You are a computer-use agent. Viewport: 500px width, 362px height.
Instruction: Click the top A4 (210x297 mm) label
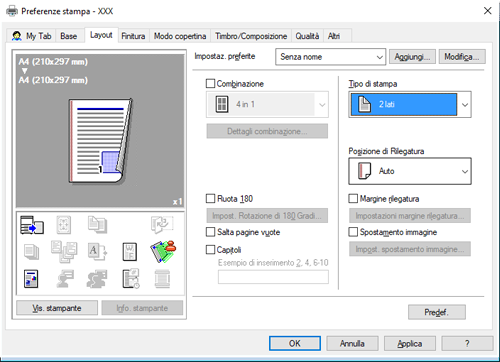(x=53, y=62)
